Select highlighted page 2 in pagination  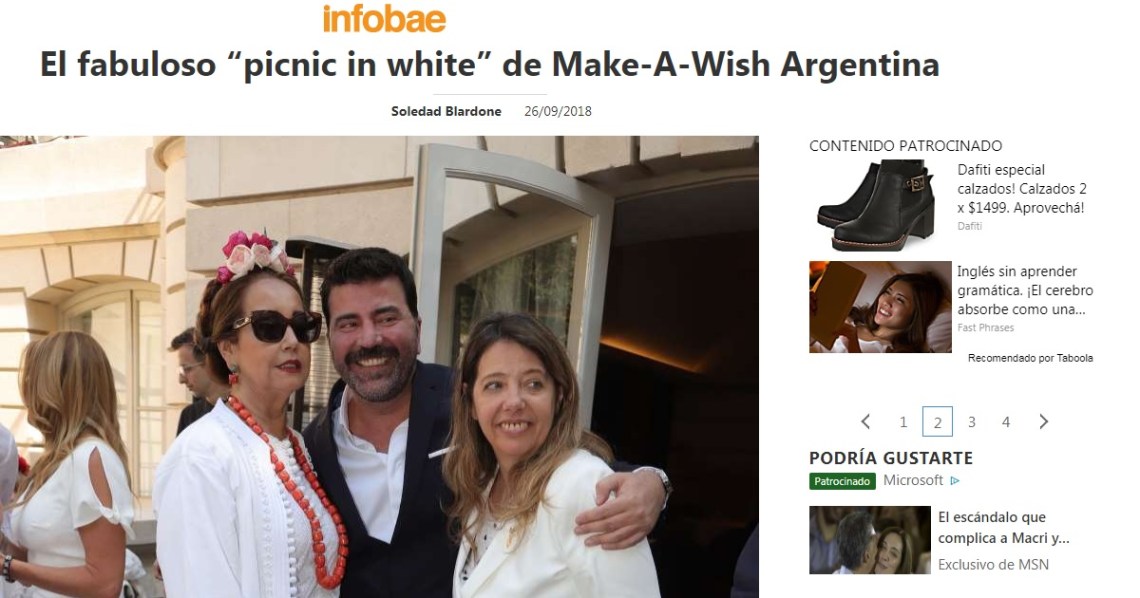937,421
